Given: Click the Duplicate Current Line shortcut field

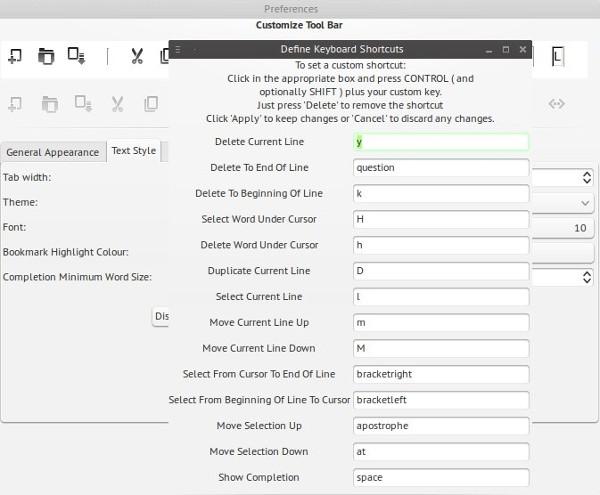Looking at the screenshot, I should pos(441,271).
